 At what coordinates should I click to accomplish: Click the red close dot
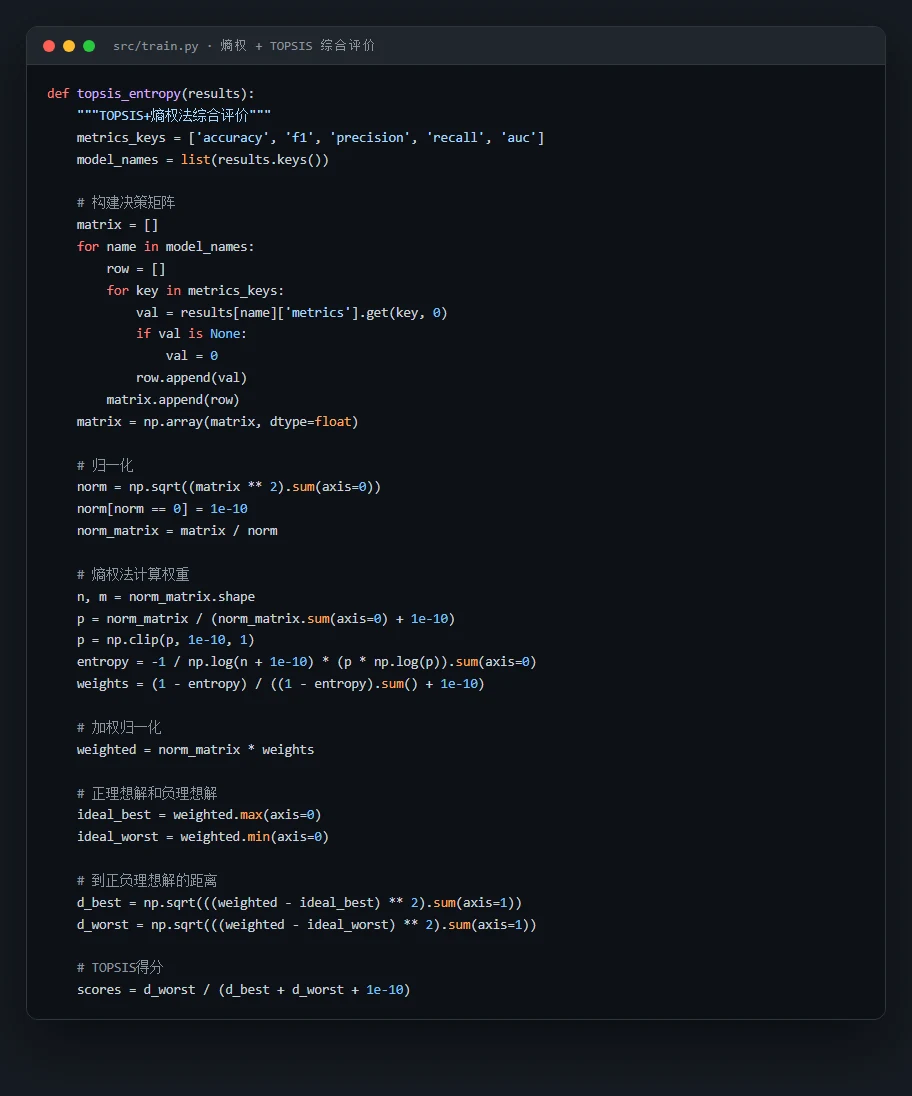click(49, 46)
